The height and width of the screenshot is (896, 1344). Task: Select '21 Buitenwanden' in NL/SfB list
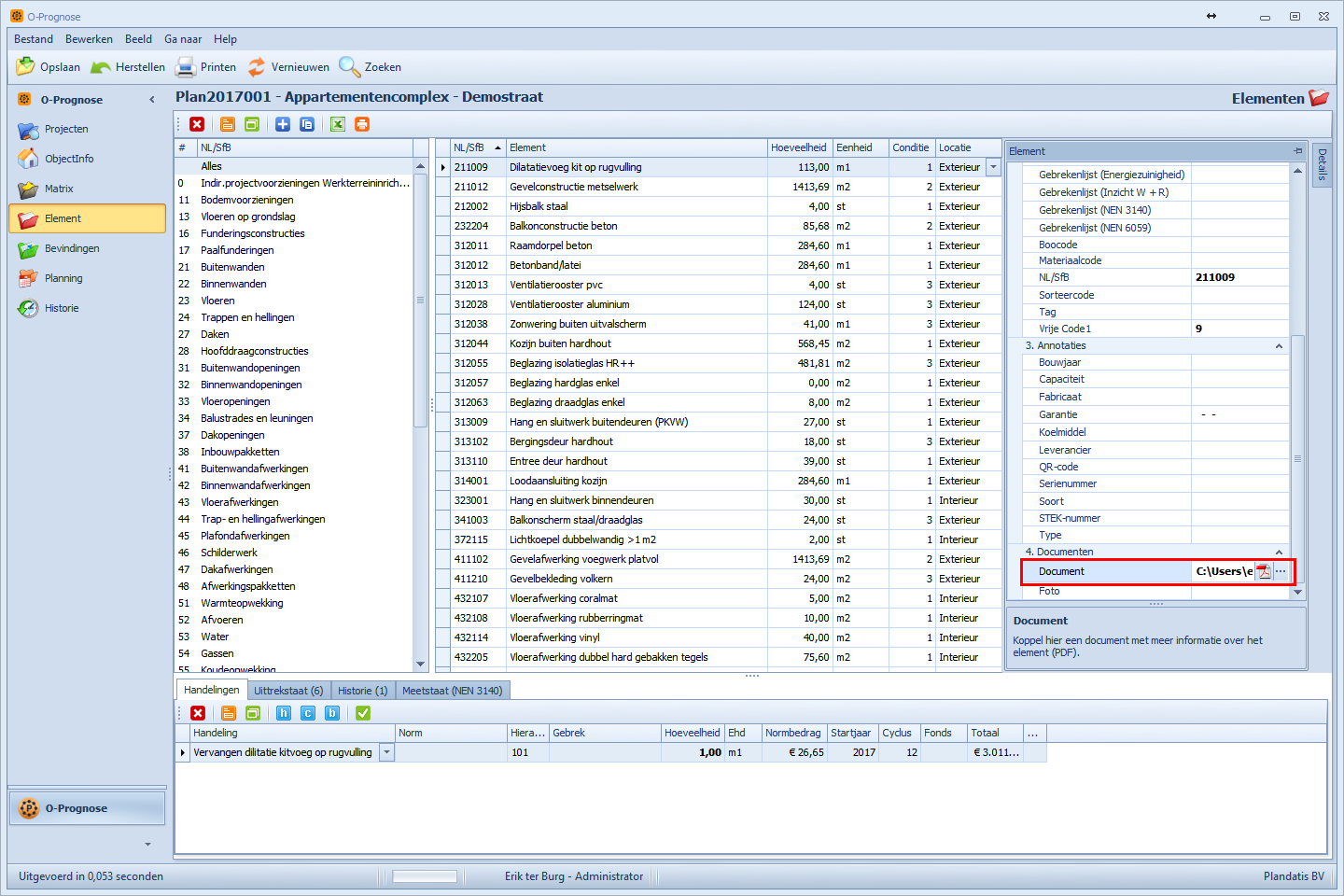[293, 267]
